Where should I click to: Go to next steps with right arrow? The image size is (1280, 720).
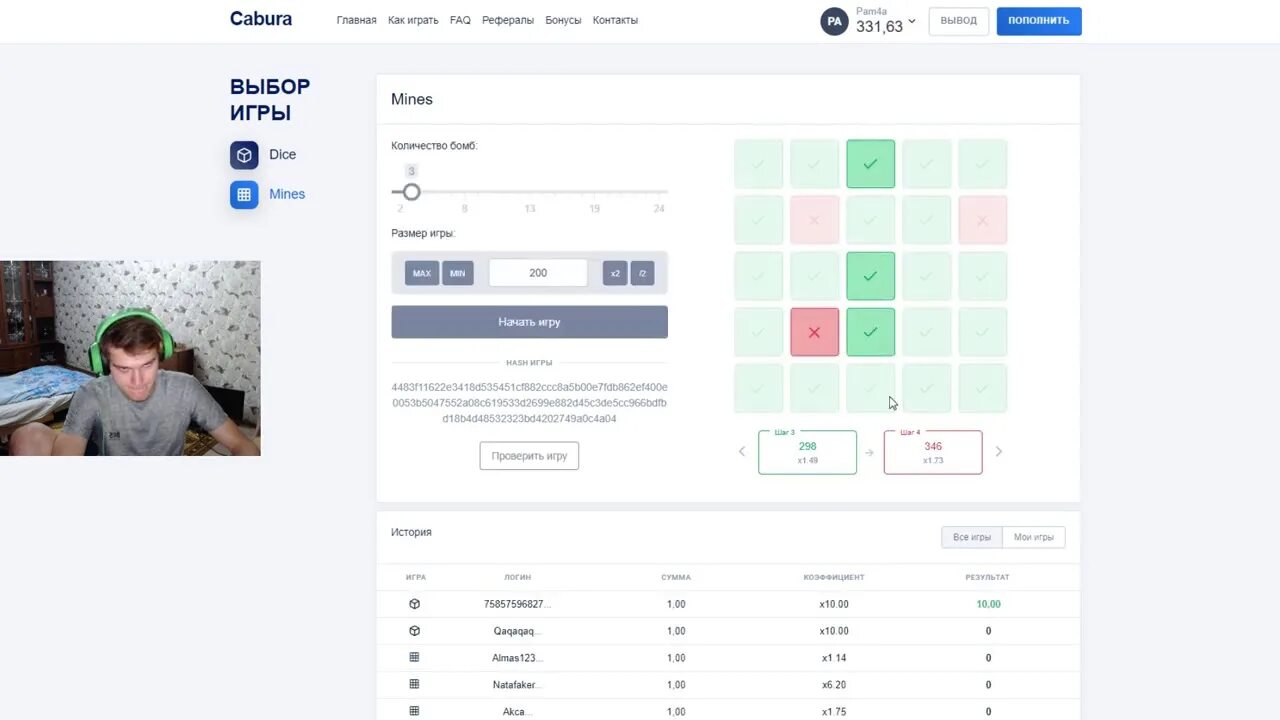tap(998, 452)
